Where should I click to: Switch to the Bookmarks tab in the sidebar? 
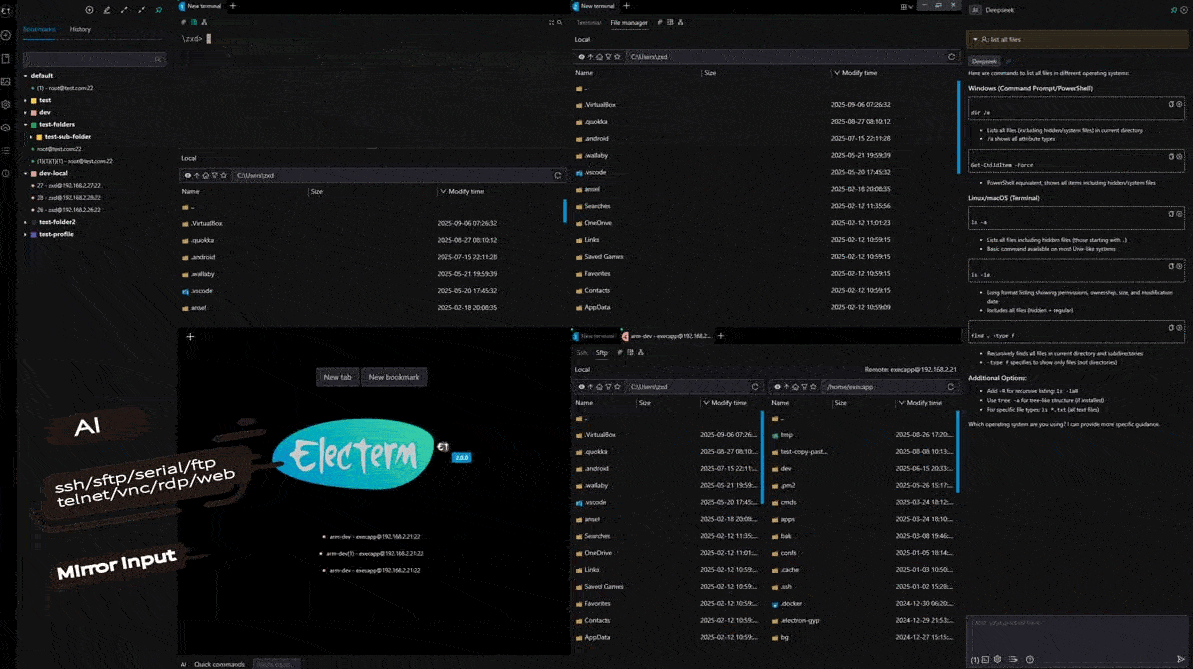(x=39, y=29)
